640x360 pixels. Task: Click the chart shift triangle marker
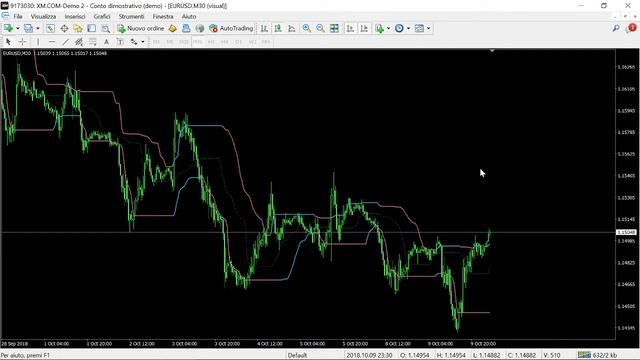(x=492, y=51)
